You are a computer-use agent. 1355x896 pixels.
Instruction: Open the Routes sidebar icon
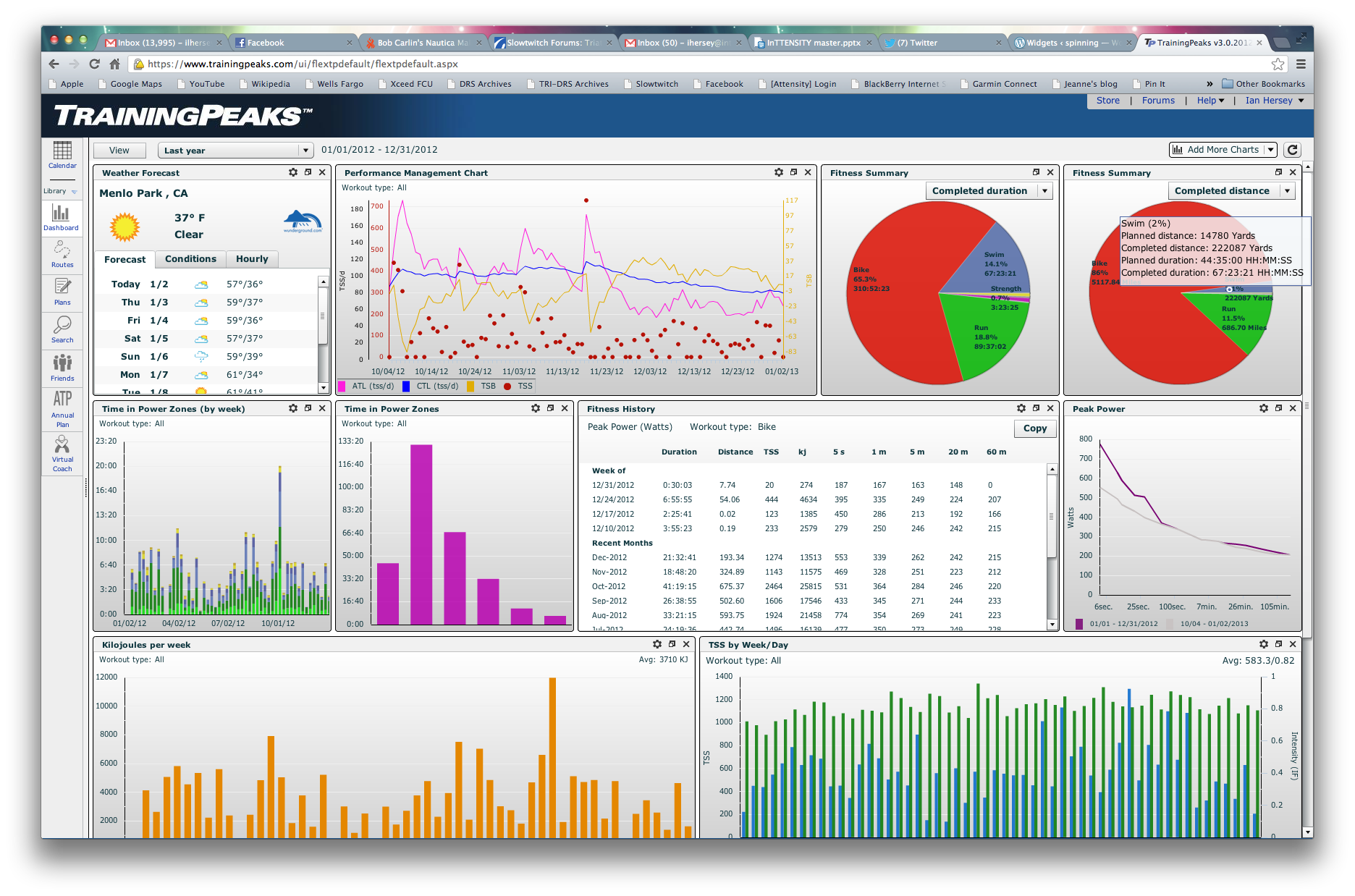(x=62, y=255)
